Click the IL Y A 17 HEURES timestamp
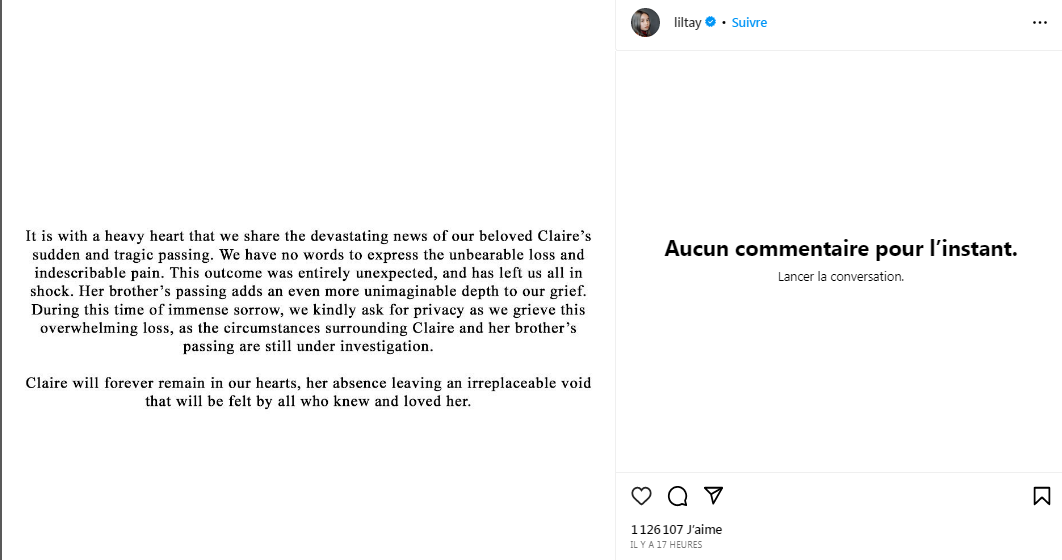The width and height of the screenshot is (1062, 560). (666, 545)
